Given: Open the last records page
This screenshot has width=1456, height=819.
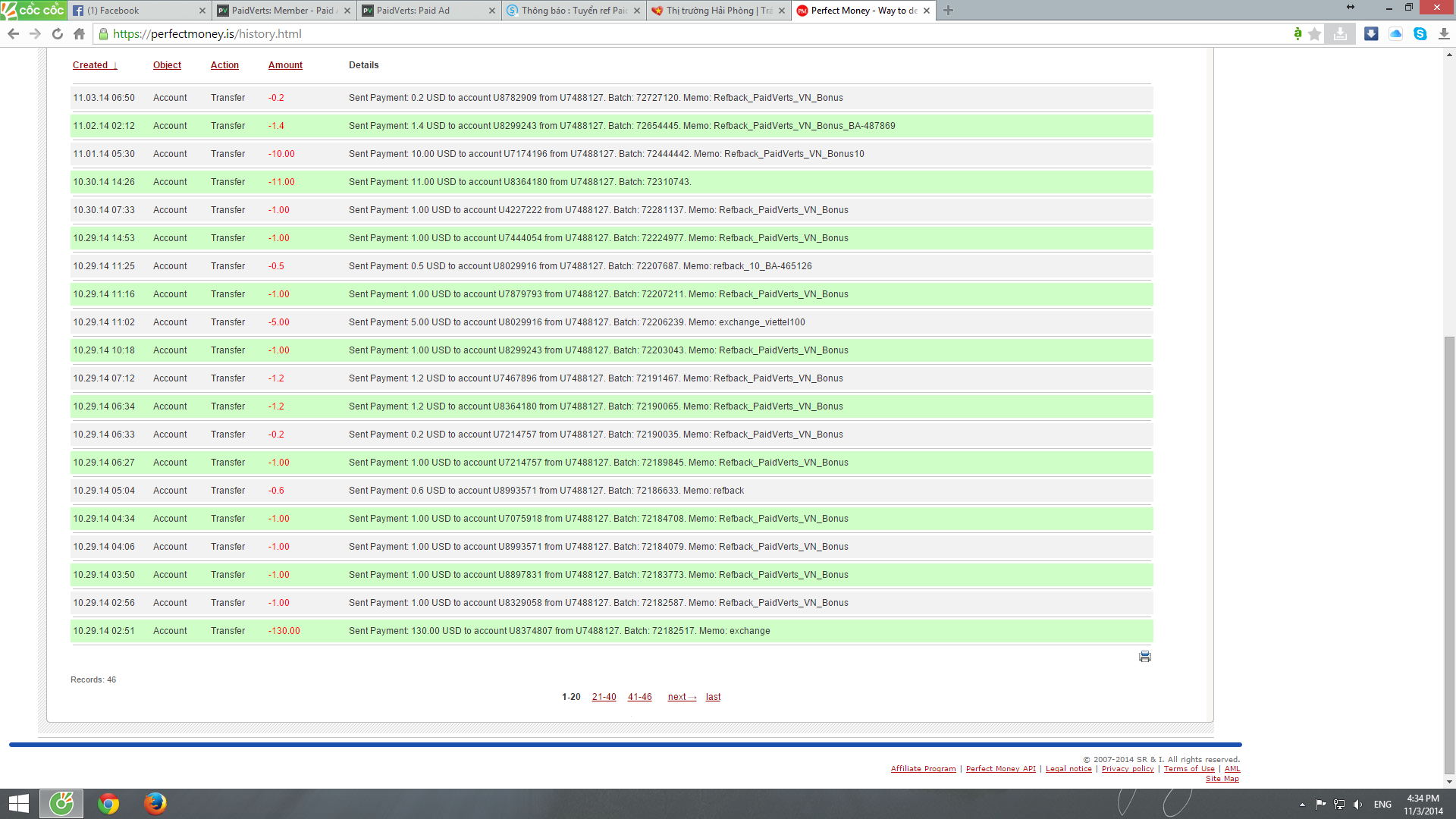Looking at the screenshot, I should (x=713, y=697).
